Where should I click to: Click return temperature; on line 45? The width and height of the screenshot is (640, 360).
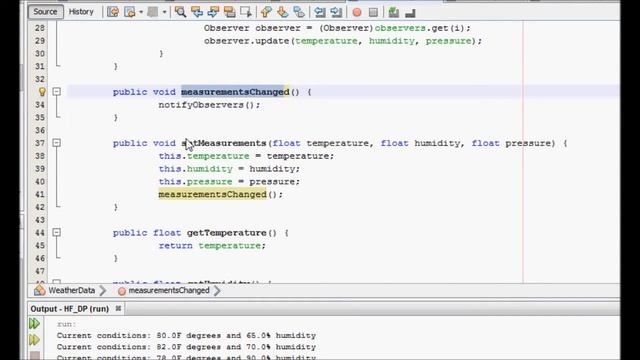click(x=212, y=245)
